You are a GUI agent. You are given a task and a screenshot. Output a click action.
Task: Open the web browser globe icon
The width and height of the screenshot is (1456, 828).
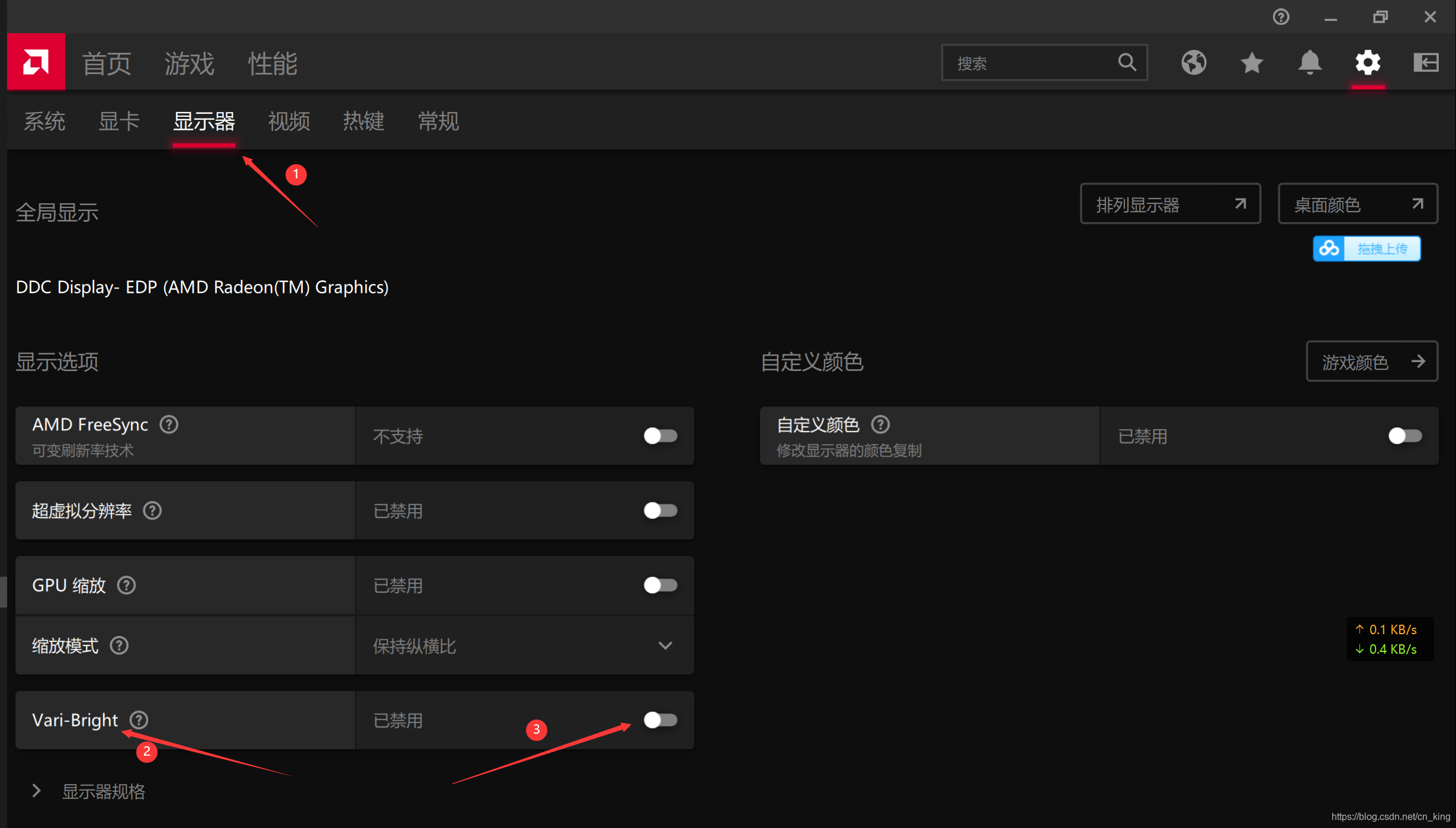(1193, 62)
